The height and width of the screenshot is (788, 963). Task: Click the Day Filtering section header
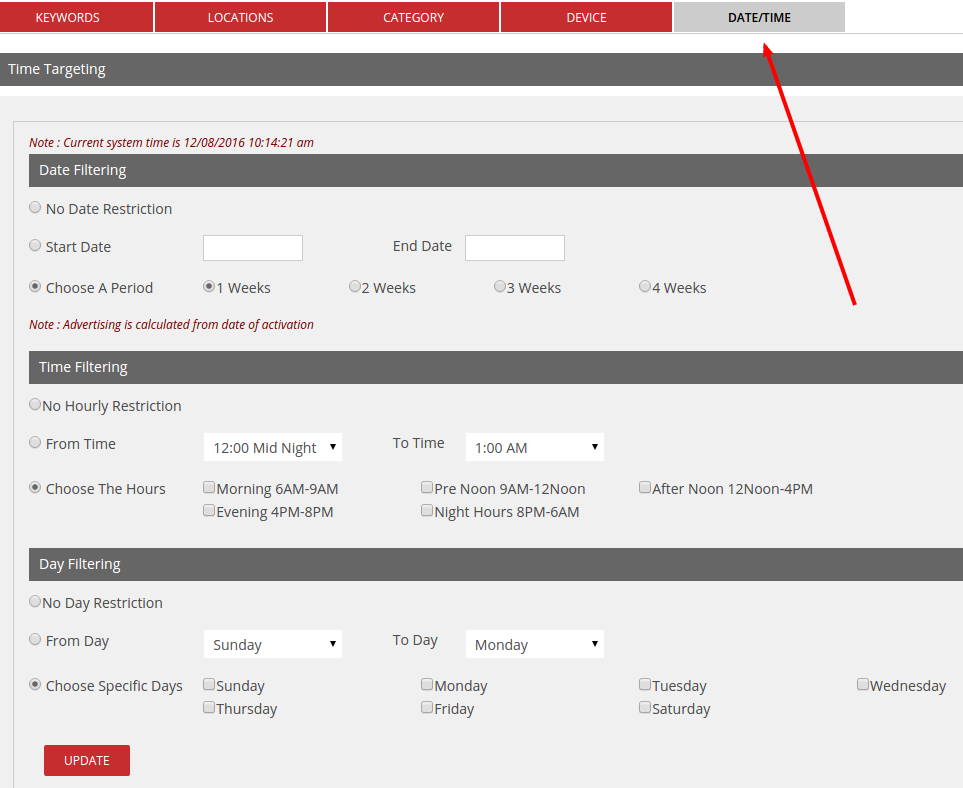(x=496, y=564)
